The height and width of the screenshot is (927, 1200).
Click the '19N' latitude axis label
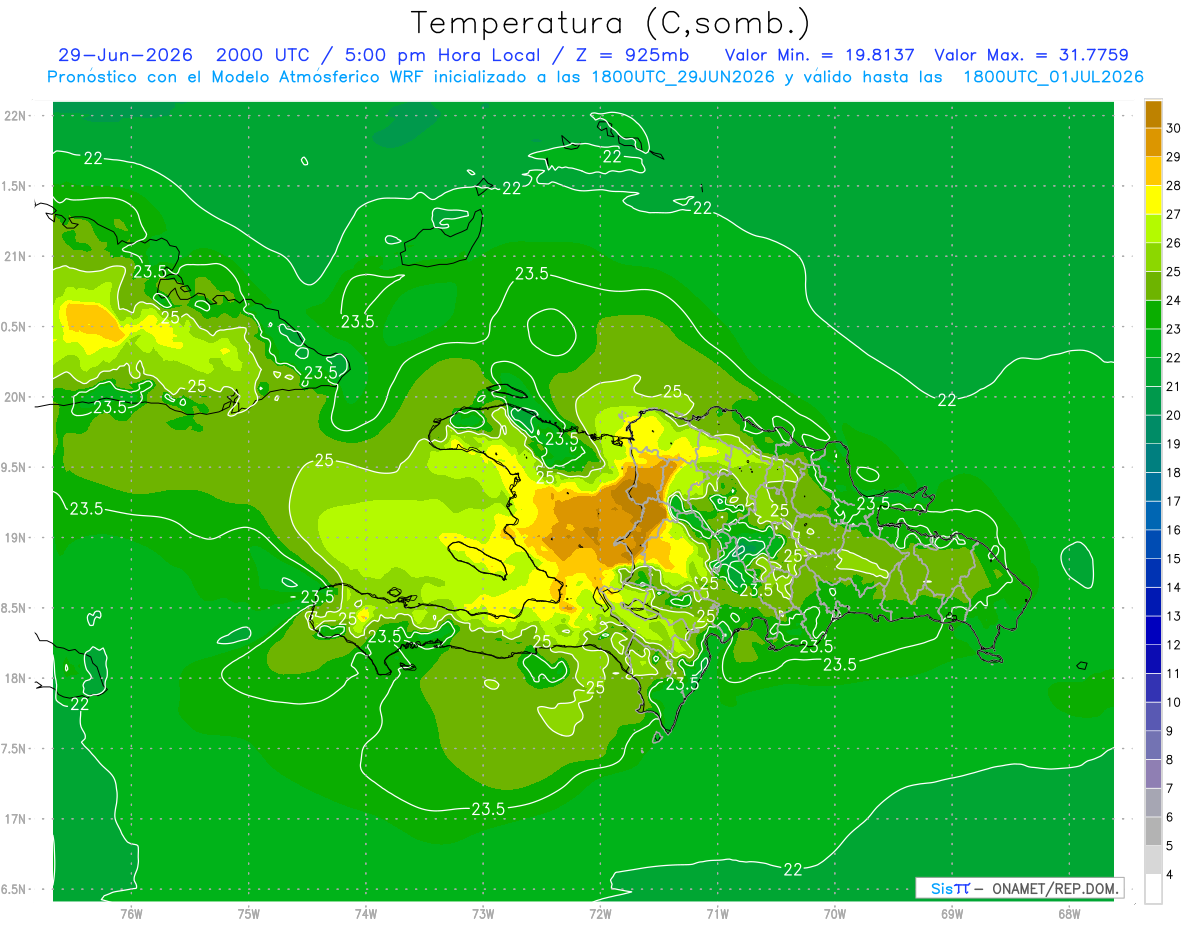coord(16,538)
